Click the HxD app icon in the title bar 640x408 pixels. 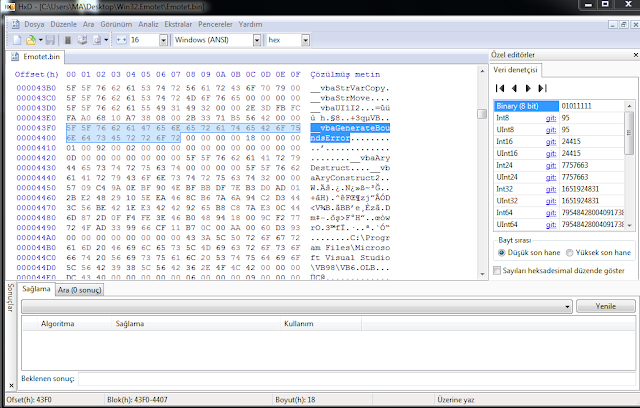(x=9, y=7)
